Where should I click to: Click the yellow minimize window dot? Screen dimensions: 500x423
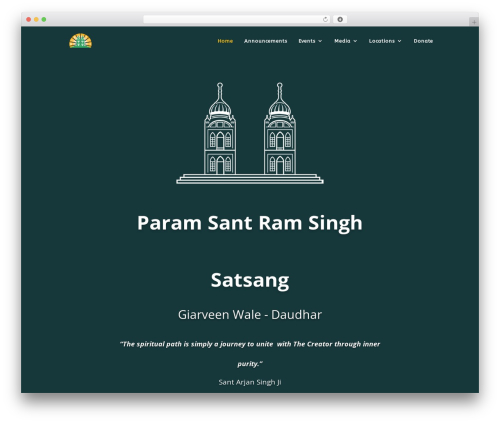click(x=36, y=19)
